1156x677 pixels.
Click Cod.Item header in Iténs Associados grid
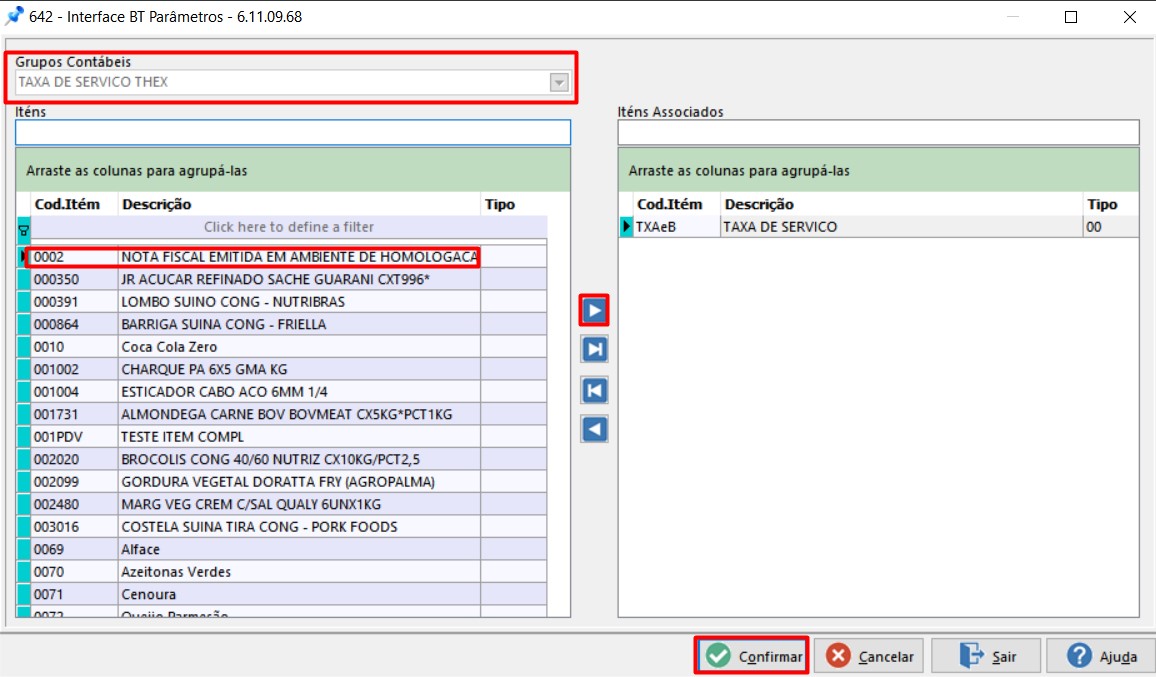tap(677, 204)
